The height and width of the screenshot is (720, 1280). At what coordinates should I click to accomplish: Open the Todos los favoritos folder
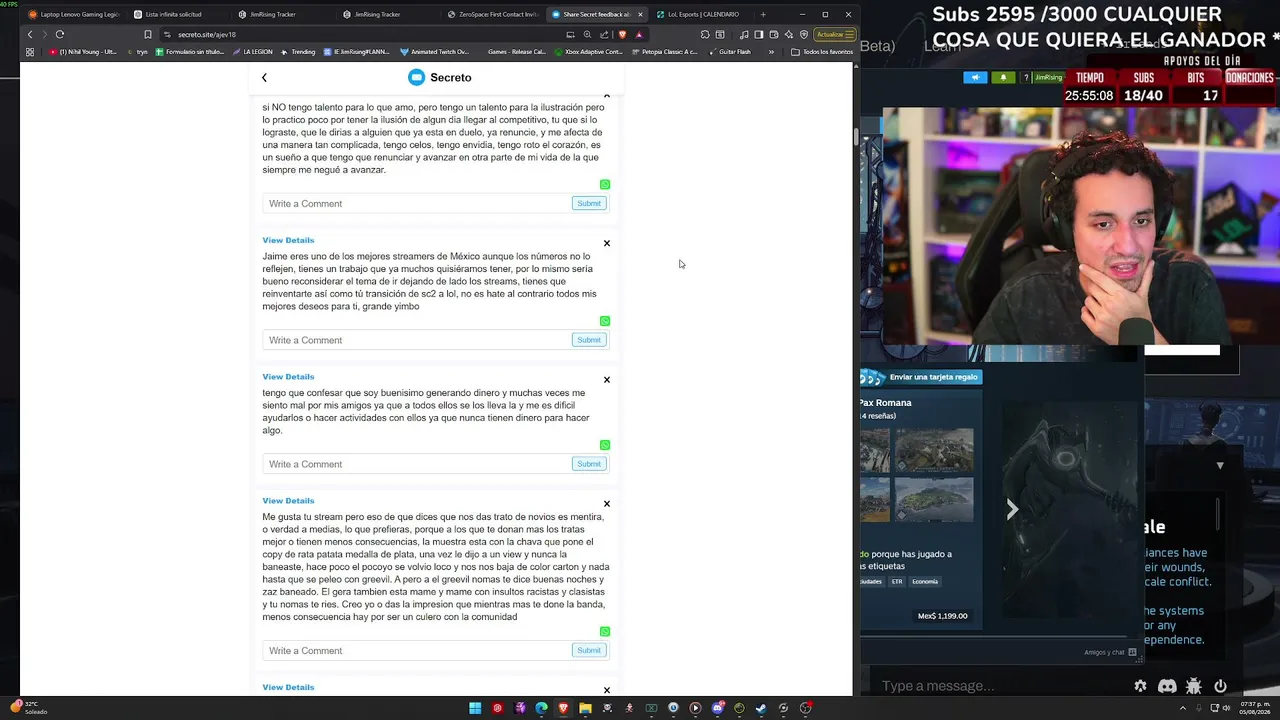click(x=822, y=52)
